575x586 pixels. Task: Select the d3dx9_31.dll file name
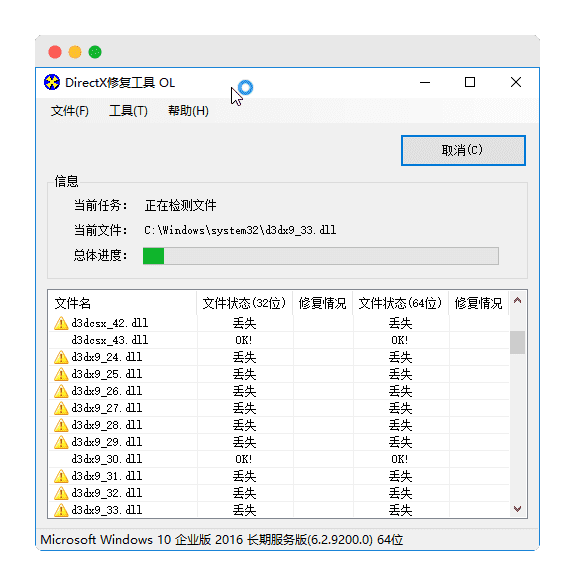tap(107, 476)
